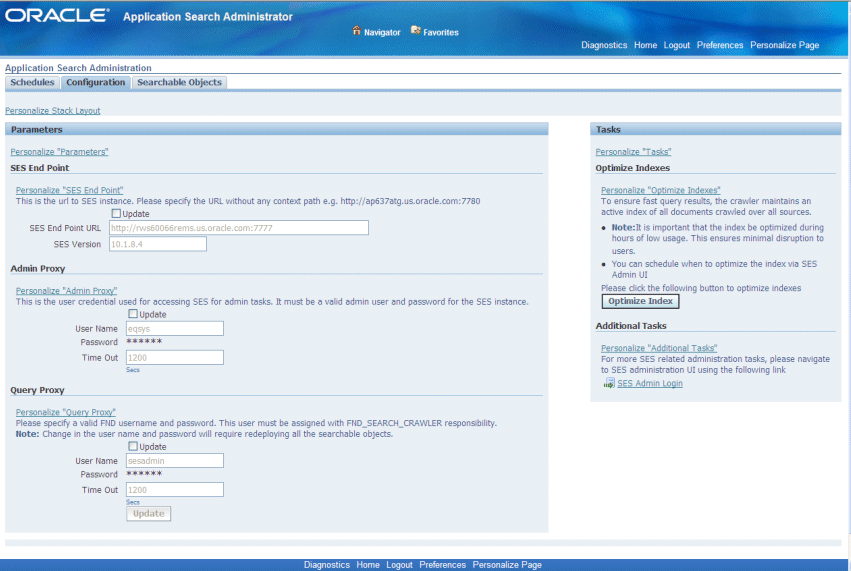Screen dimensions: 851x571
Task: Follow the SES Admin Login link
Action: (x=650, y=384)
